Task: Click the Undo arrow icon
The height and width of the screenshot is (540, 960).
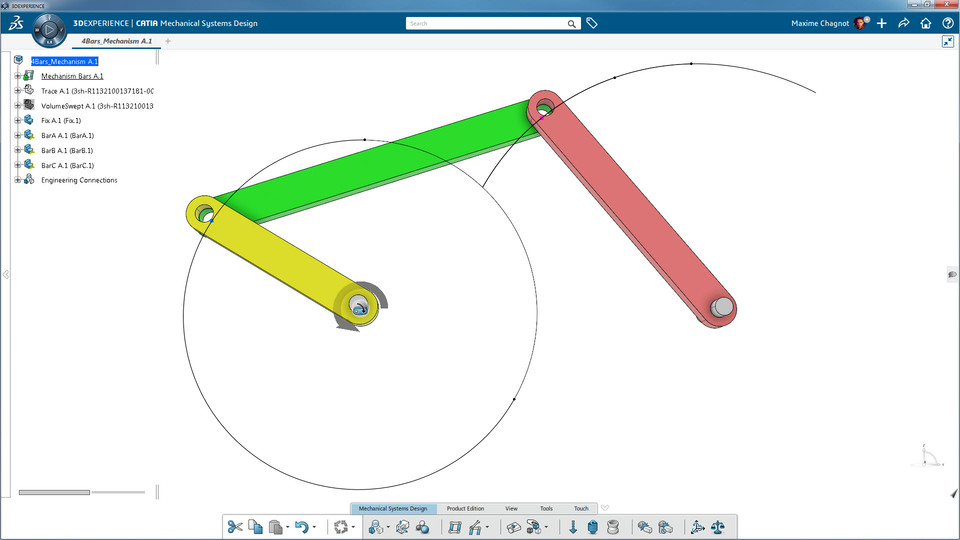Action: (x=301, y=527)
